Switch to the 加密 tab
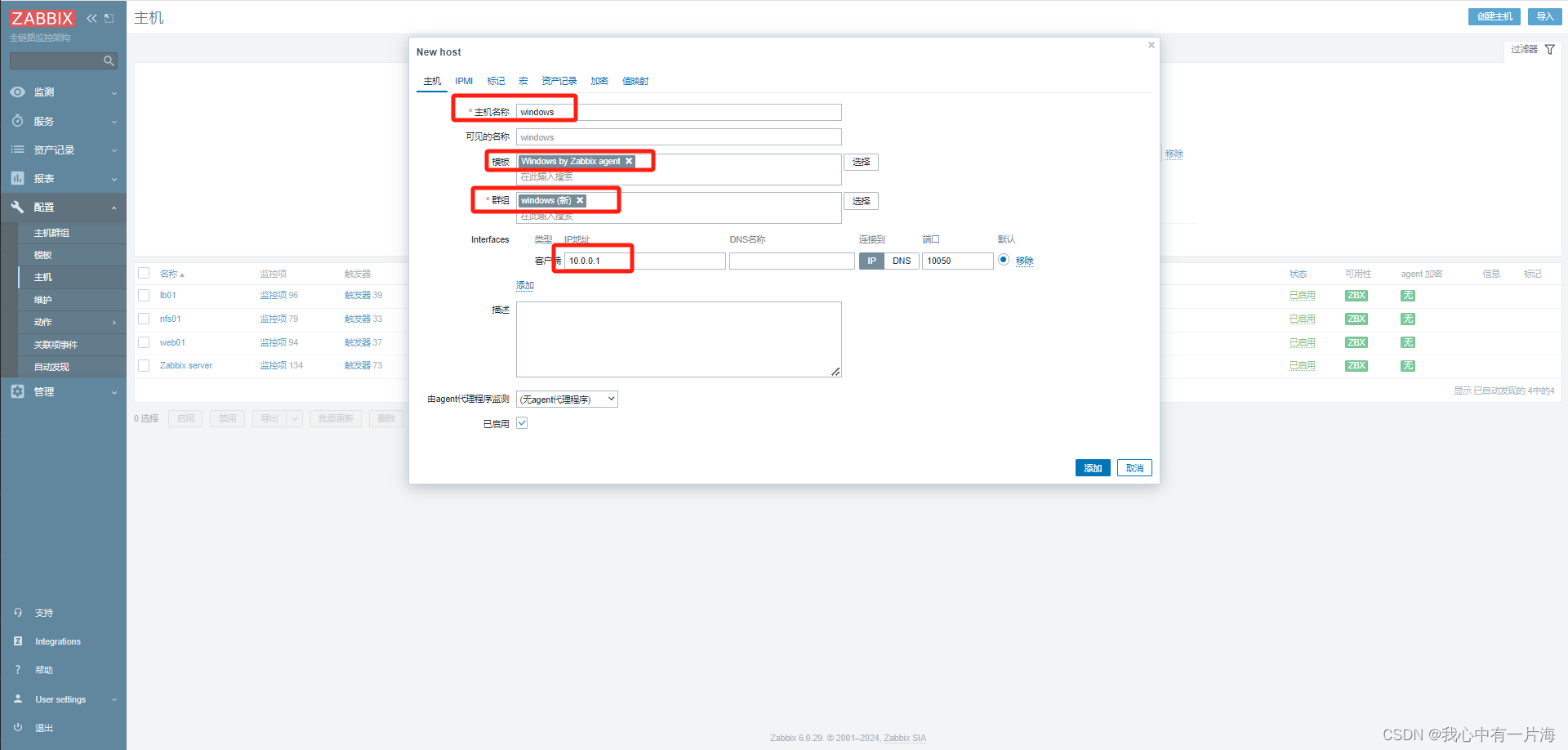Viewport: 1568px width, 750px height. pos(599,81)
